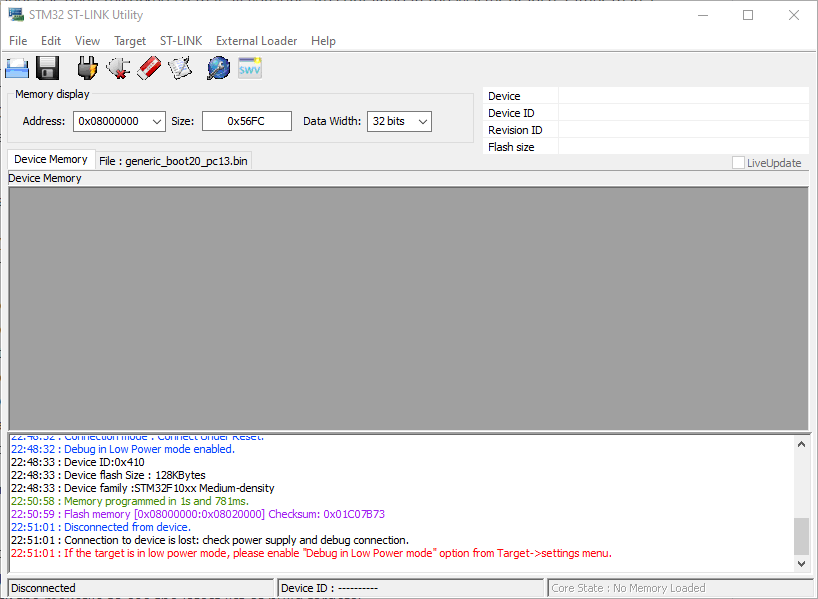Screen dimensions: 818x599
Task: Click log line 'Device family :STM32F10xx Medium-density'
Action: [142, 488]
